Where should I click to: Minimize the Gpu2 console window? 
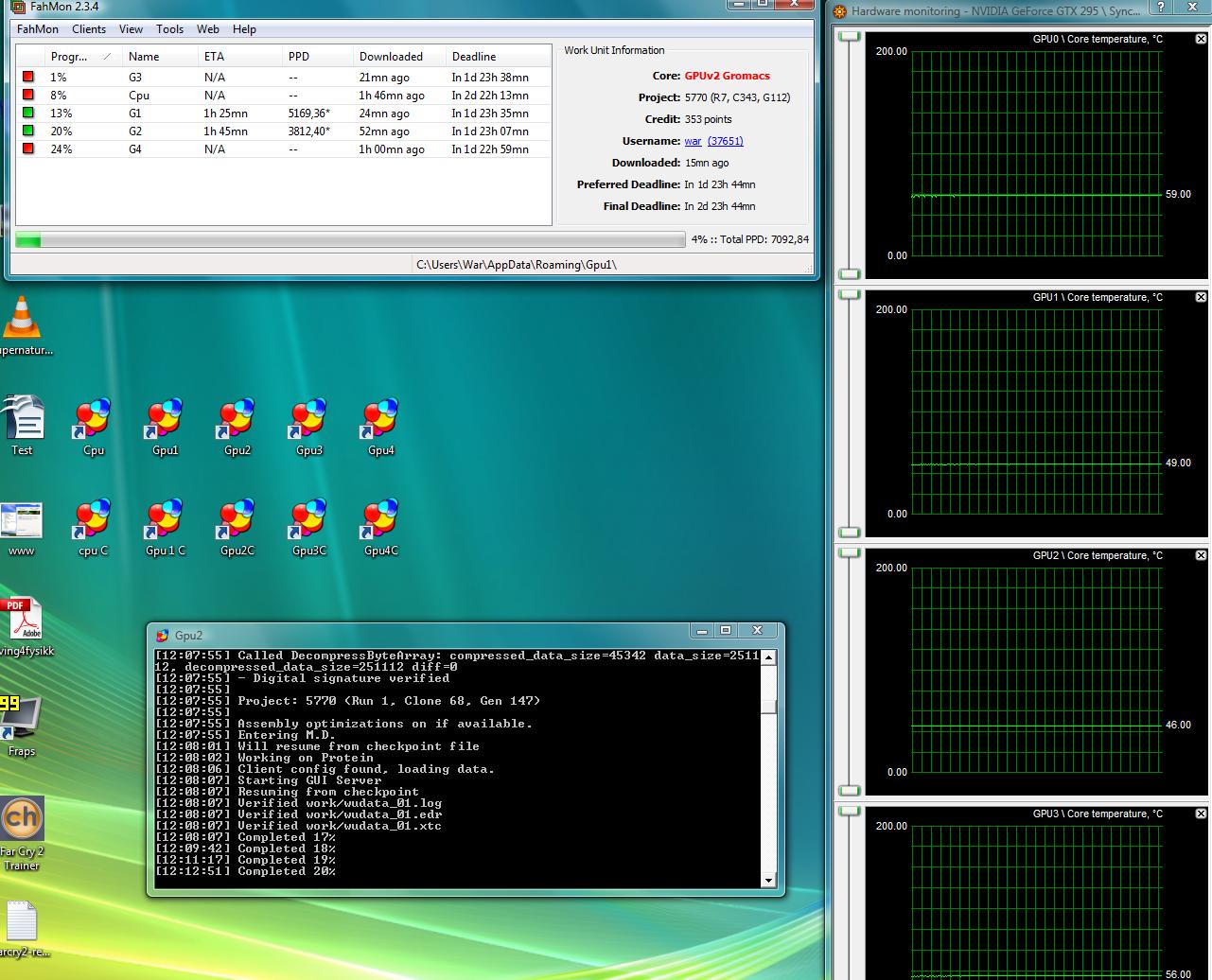click(701, 630)
